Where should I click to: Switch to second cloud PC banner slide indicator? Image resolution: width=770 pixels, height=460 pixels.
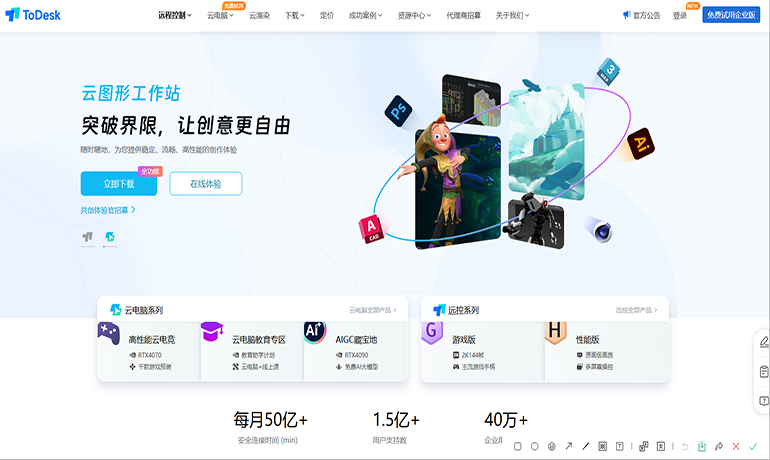point(110,238)
